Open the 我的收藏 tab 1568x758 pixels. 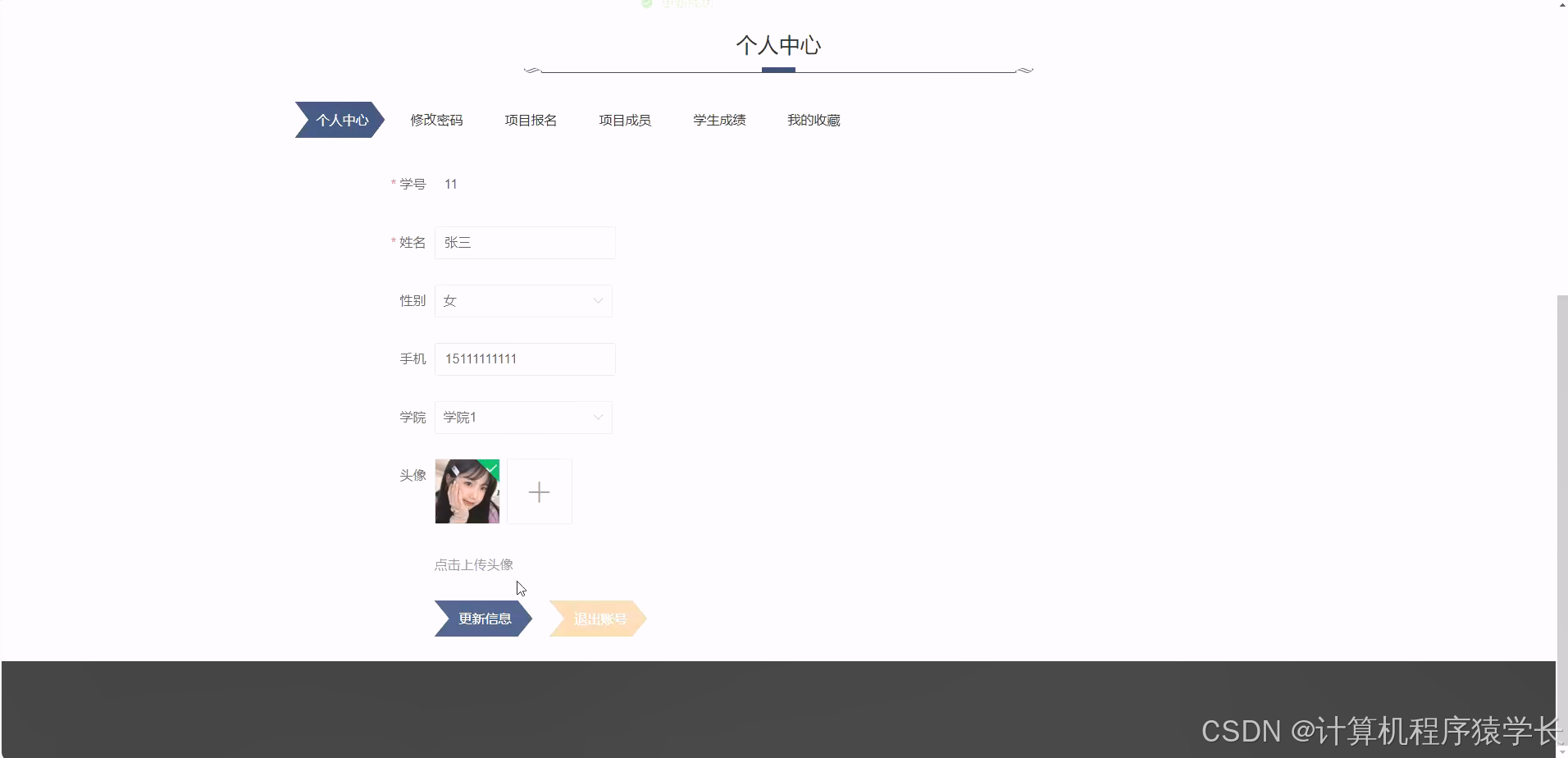point(814,120)
